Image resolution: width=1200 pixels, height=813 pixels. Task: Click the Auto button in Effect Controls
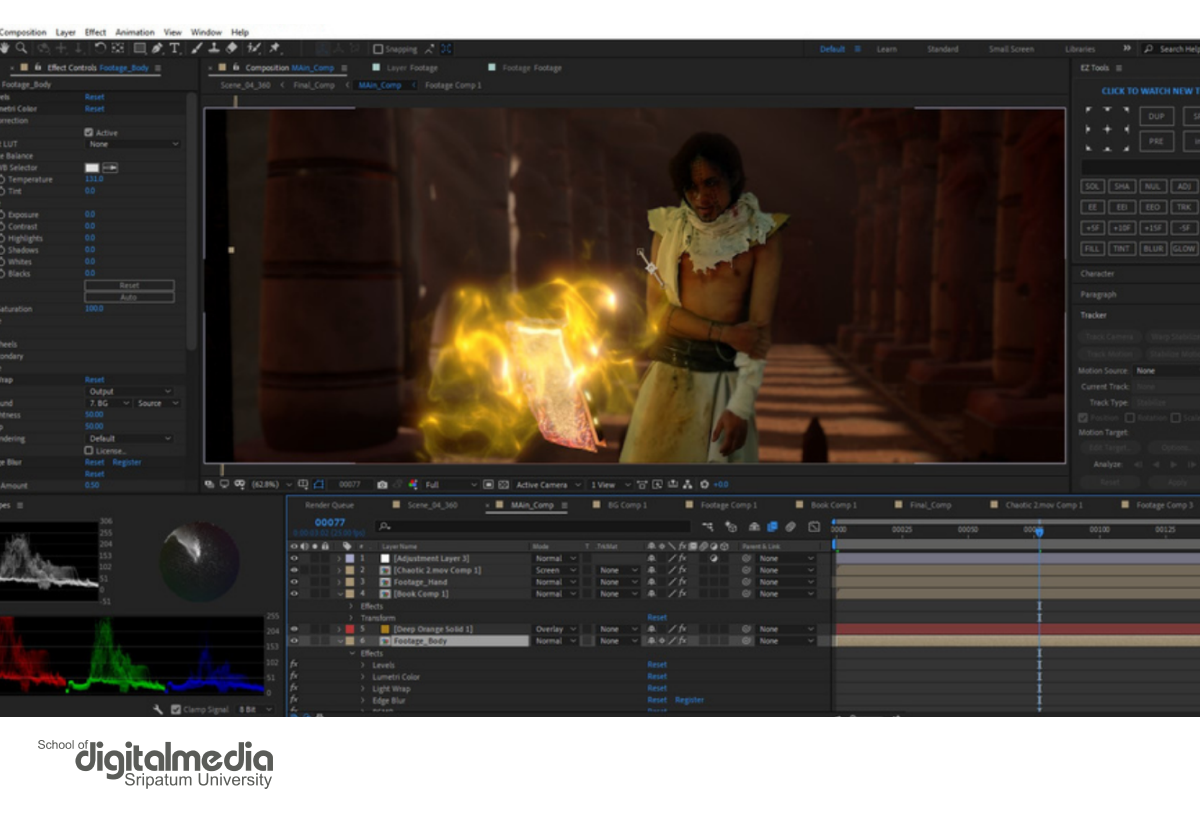click(129, 297)
